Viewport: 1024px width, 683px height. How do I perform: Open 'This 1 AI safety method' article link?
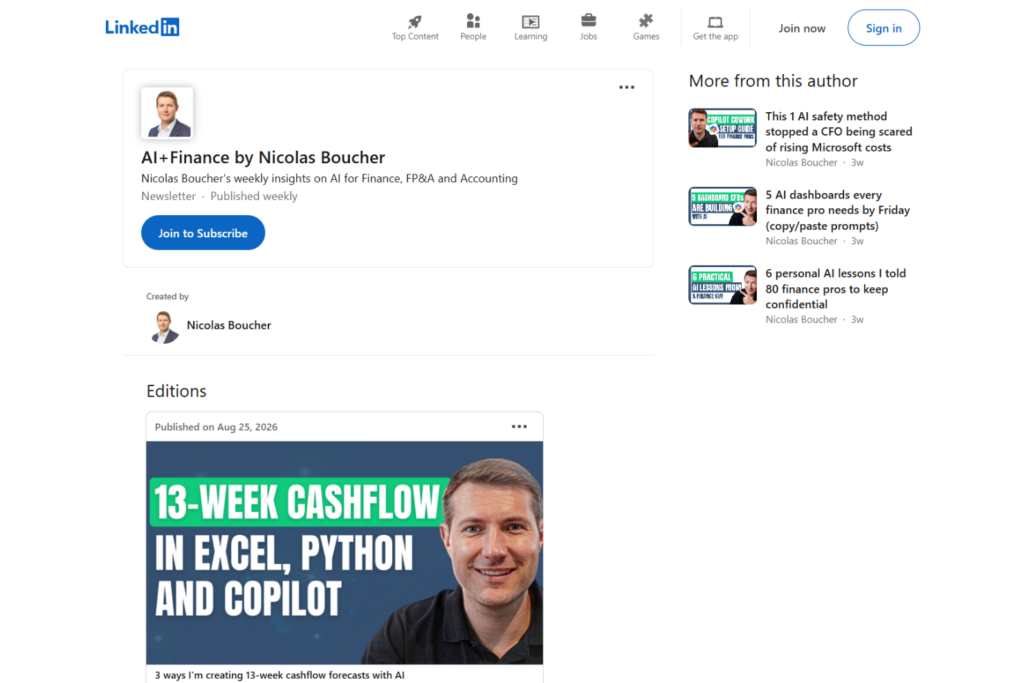pyautogui.click(x=839, y=132)
